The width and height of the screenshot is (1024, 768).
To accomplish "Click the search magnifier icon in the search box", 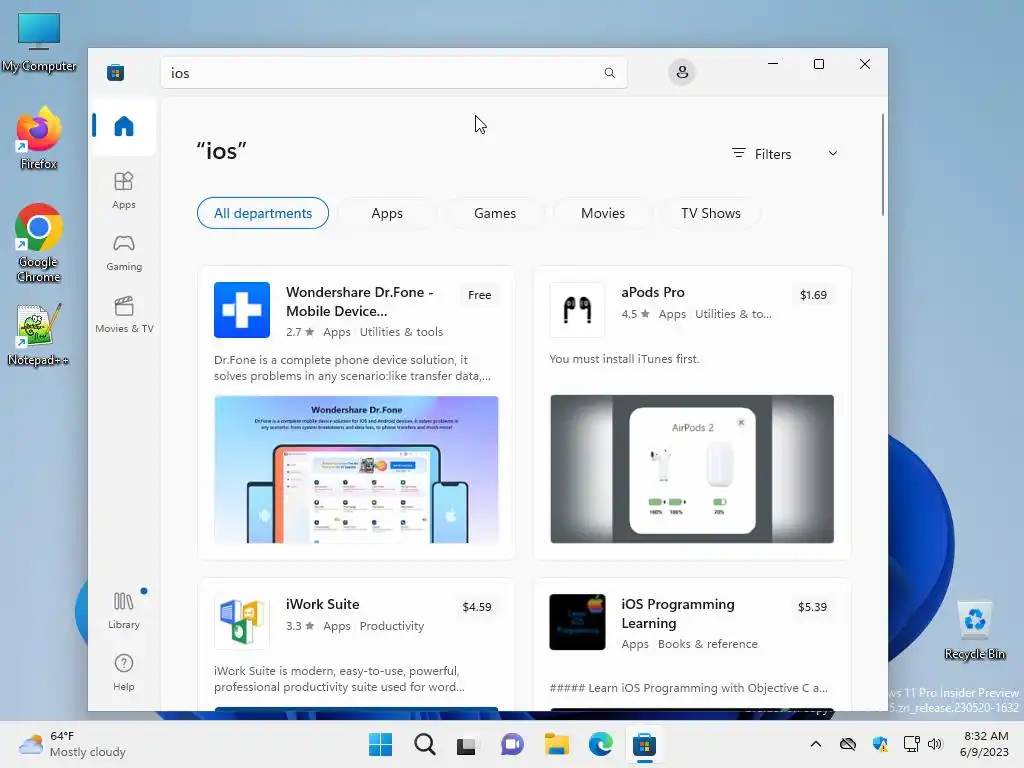I will click(609, 72).
